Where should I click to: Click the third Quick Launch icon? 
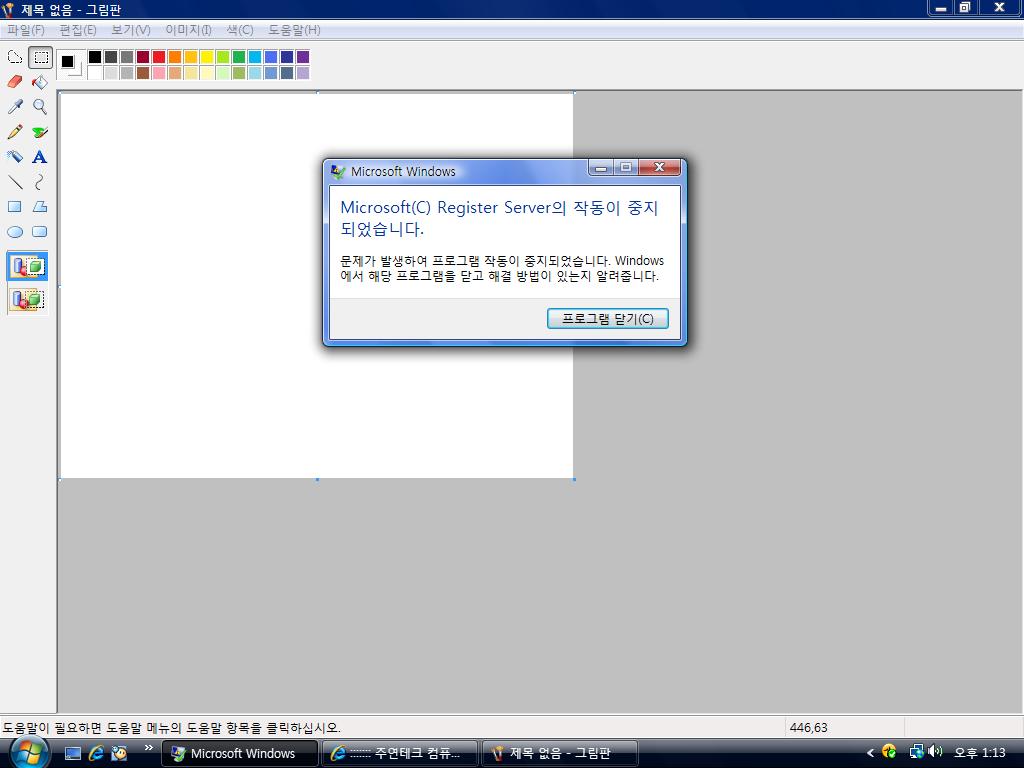click(119, 754)
